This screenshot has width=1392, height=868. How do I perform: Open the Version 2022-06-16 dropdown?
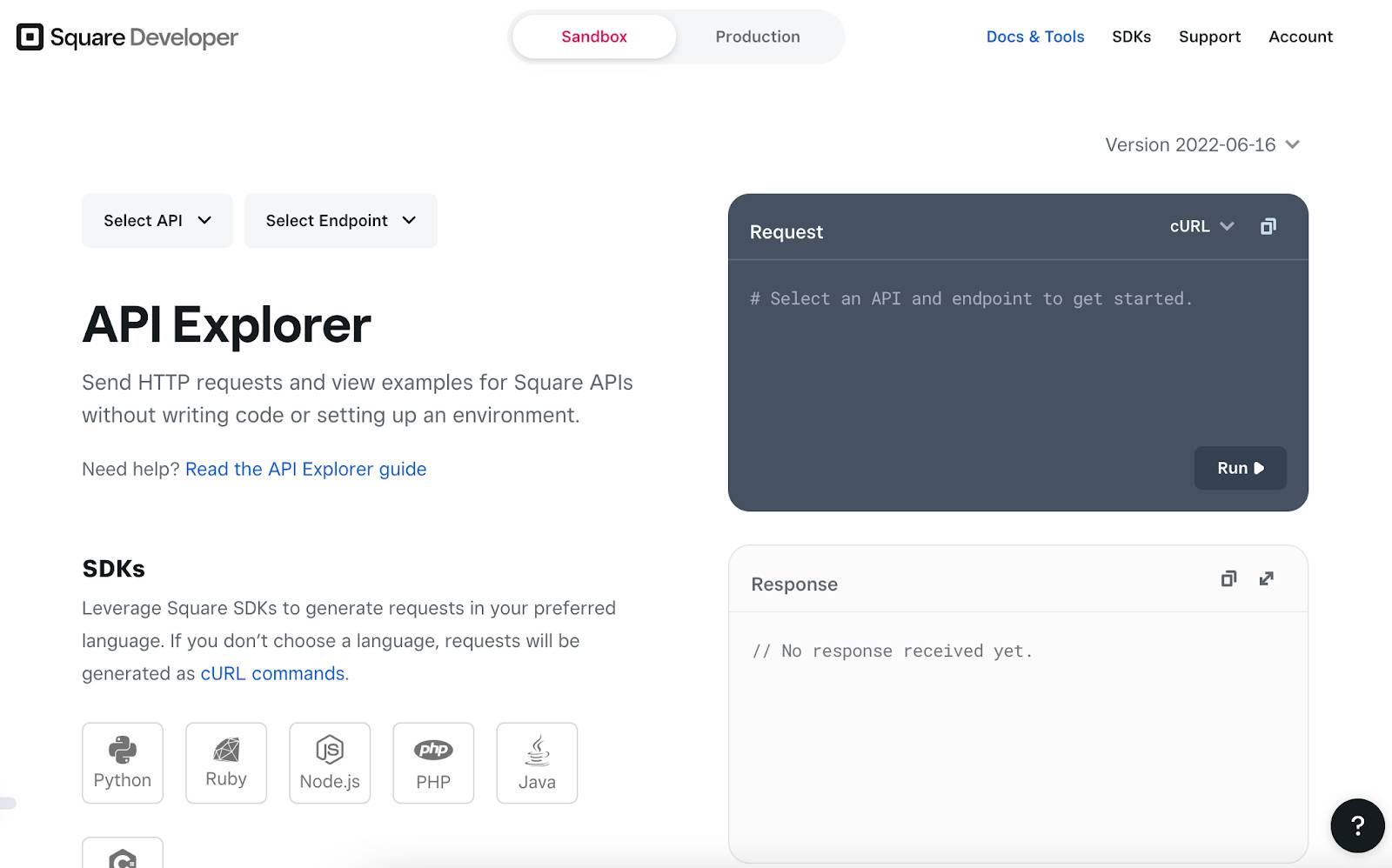pos(1202,144)
